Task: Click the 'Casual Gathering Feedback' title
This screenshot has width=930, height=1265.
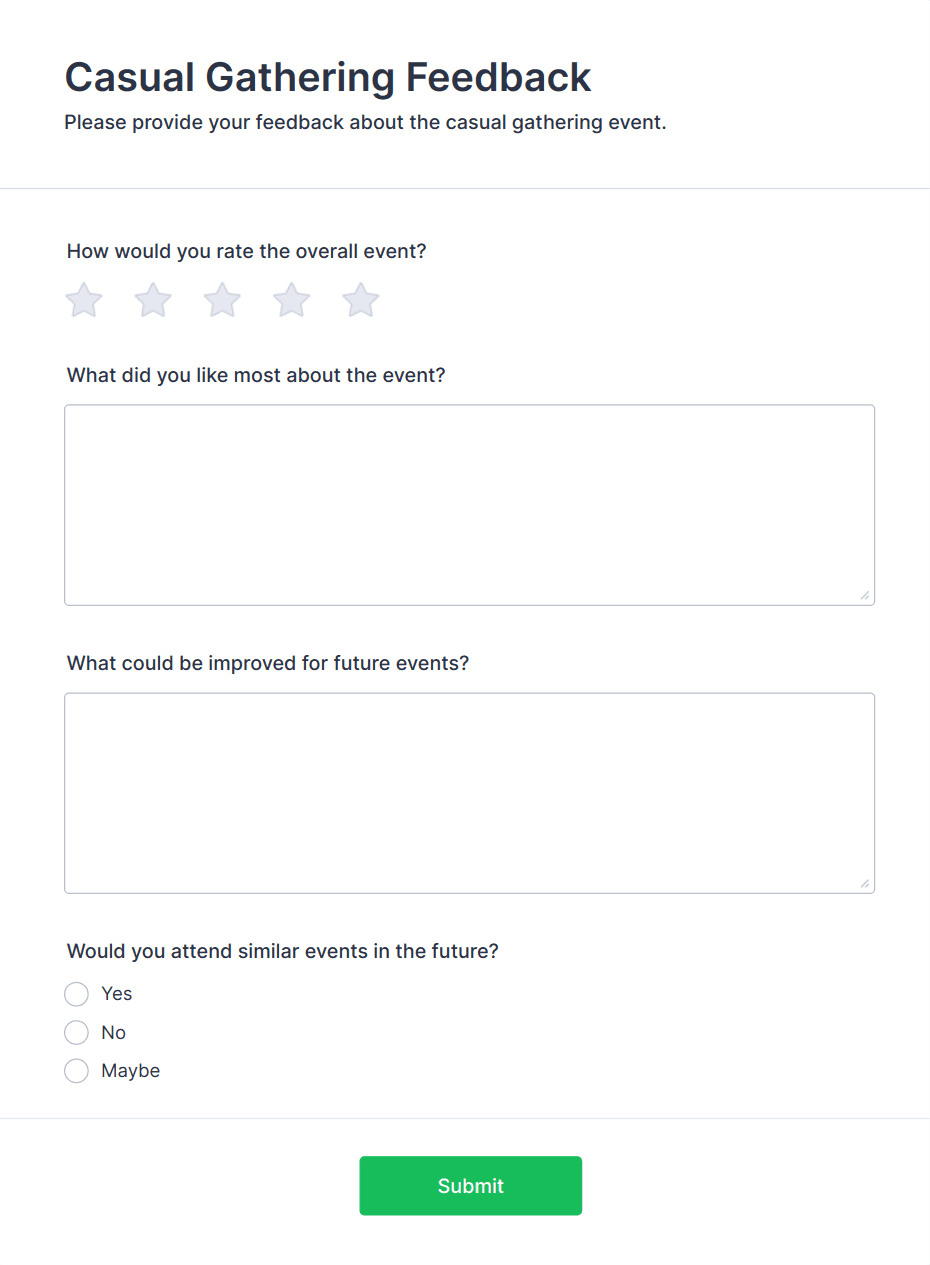Action: 328,77
